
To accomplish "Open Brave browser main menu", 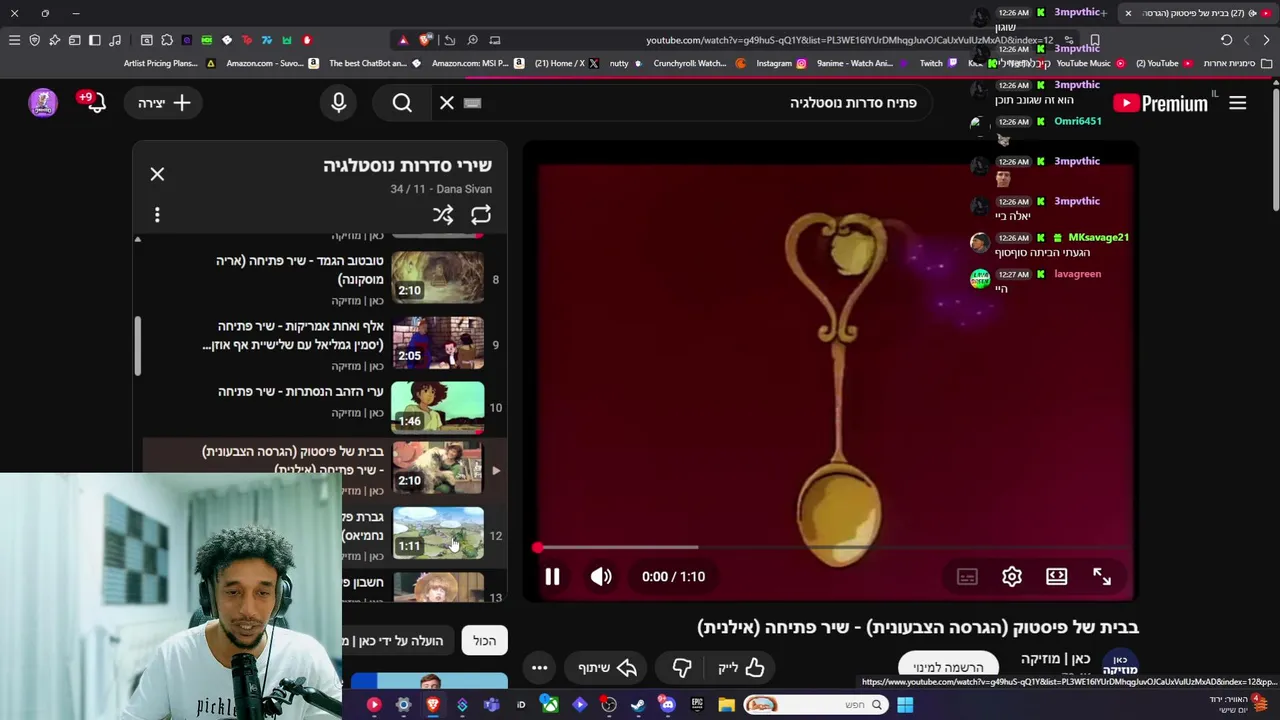I will coord(14,40).
